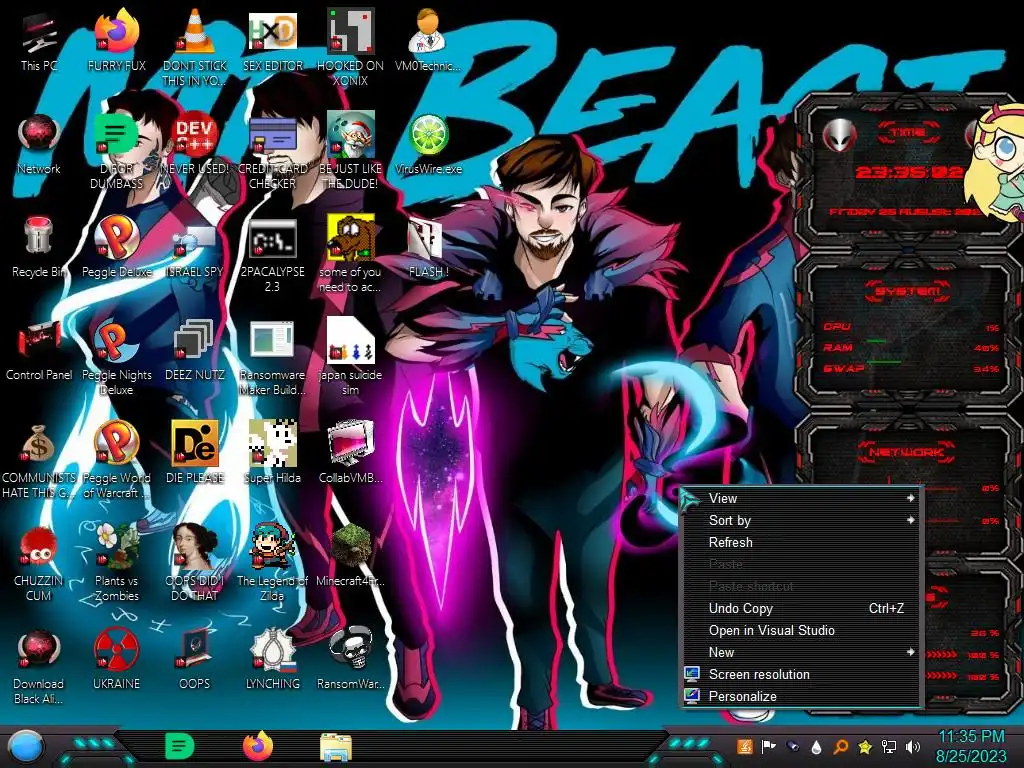Select the Dev C++ icon labeled NEVER USED!
1024x768 pixels.
pos(195,136)
